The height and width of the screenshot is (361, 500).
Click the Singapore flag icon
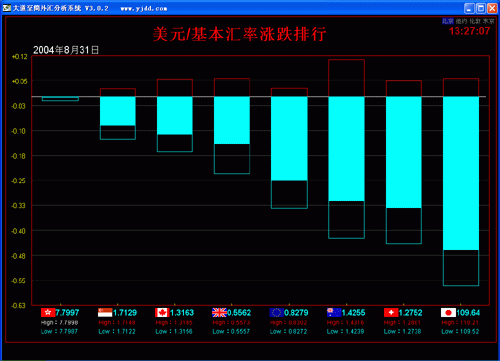pyautogui.click(x=105, y=313)
